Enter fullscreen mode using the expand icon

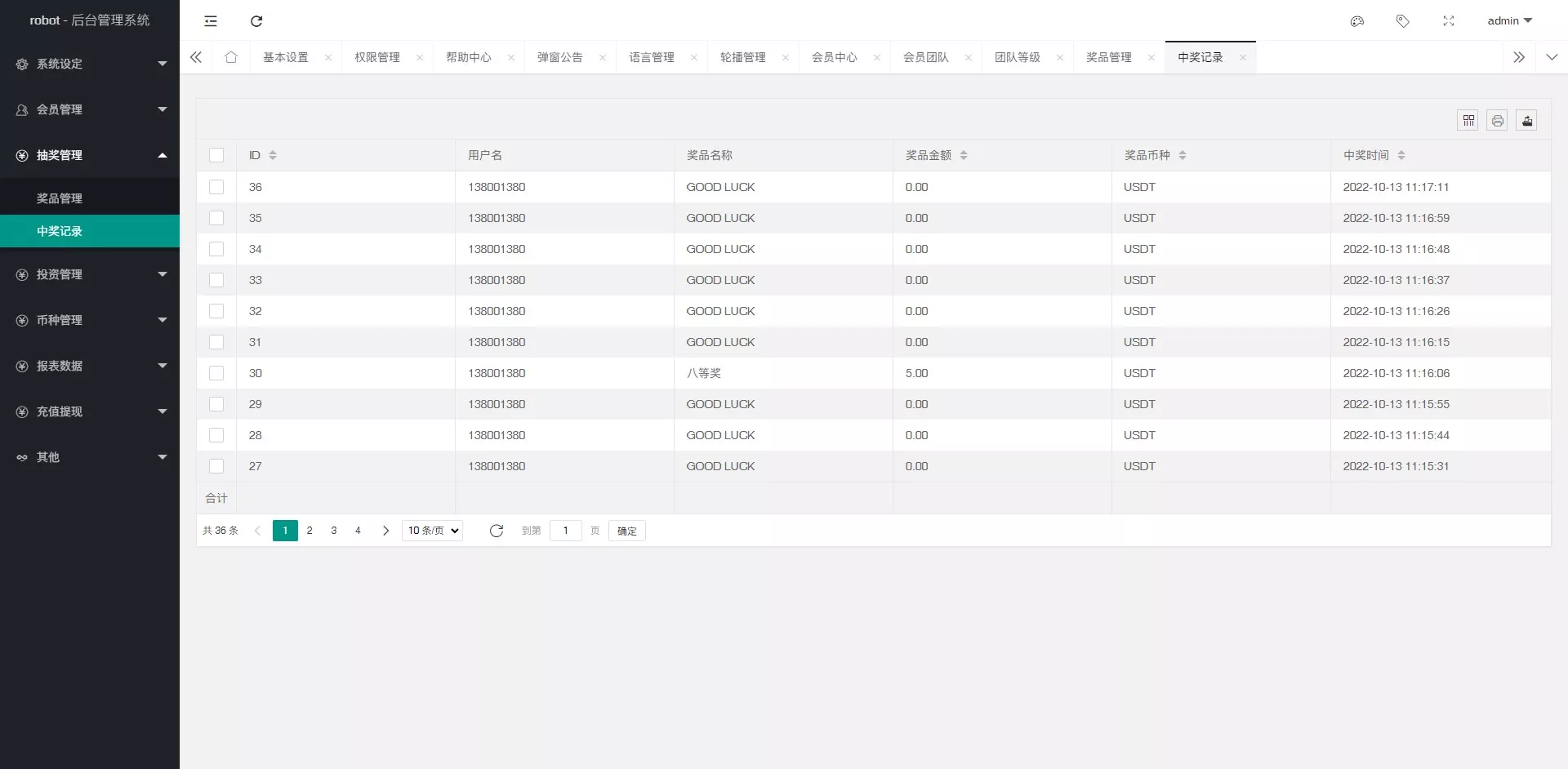pos(1449,21)
